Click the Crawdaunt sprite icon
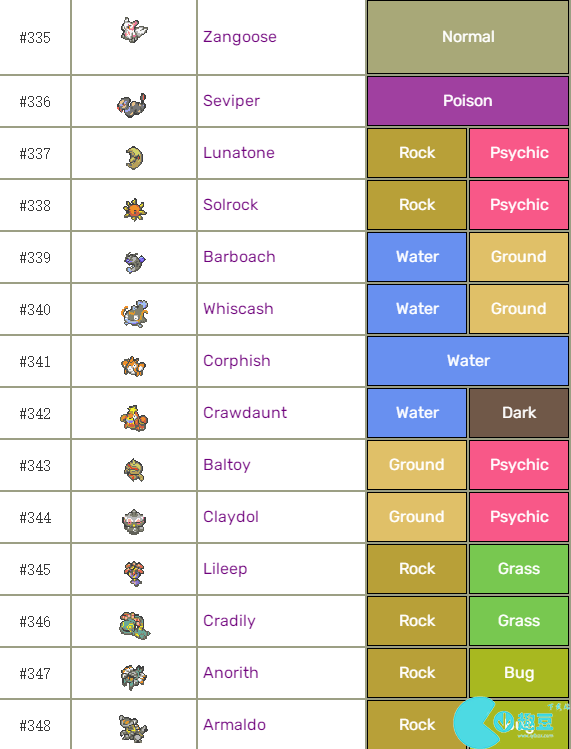571x749 pixels. click(134, 418)
